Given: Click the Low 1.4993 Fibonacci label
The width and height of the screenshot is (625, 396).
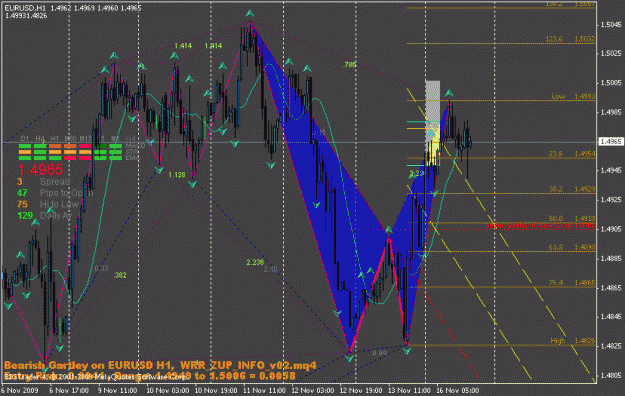Looking at the screenshot, I should 573,97.
